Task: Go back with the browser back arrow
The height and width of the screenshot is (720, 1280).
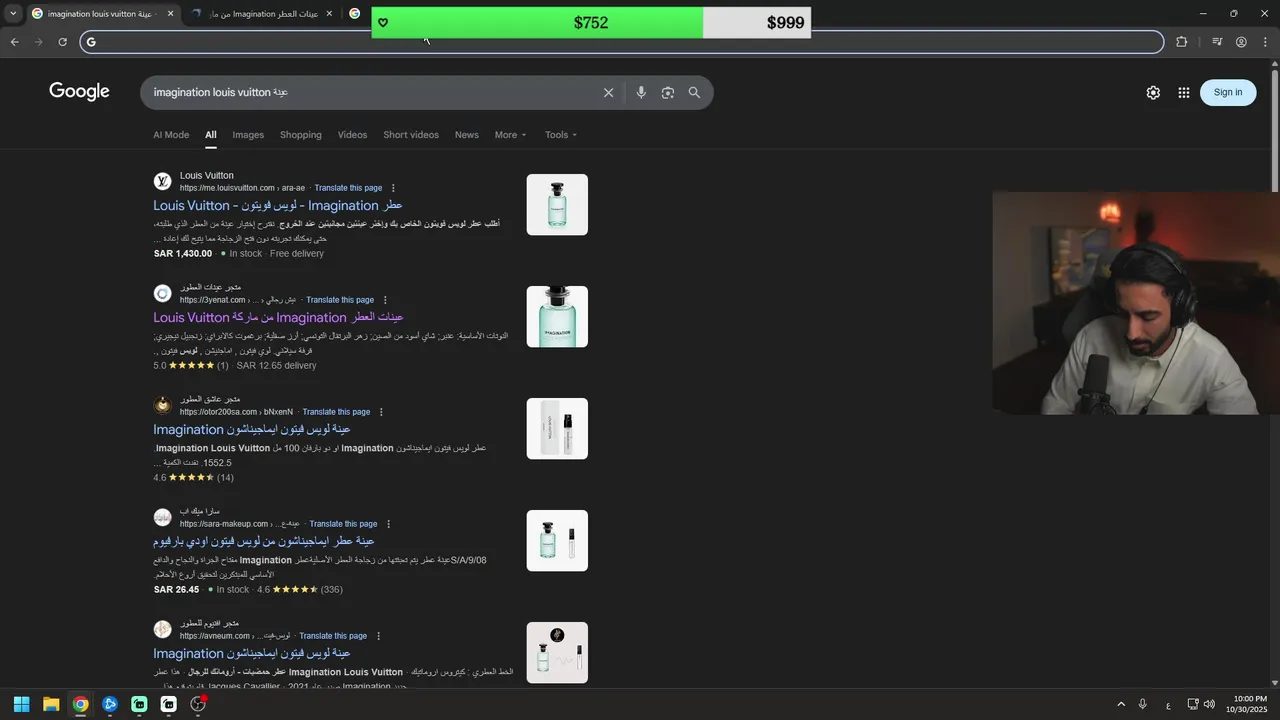Action: 14,42
